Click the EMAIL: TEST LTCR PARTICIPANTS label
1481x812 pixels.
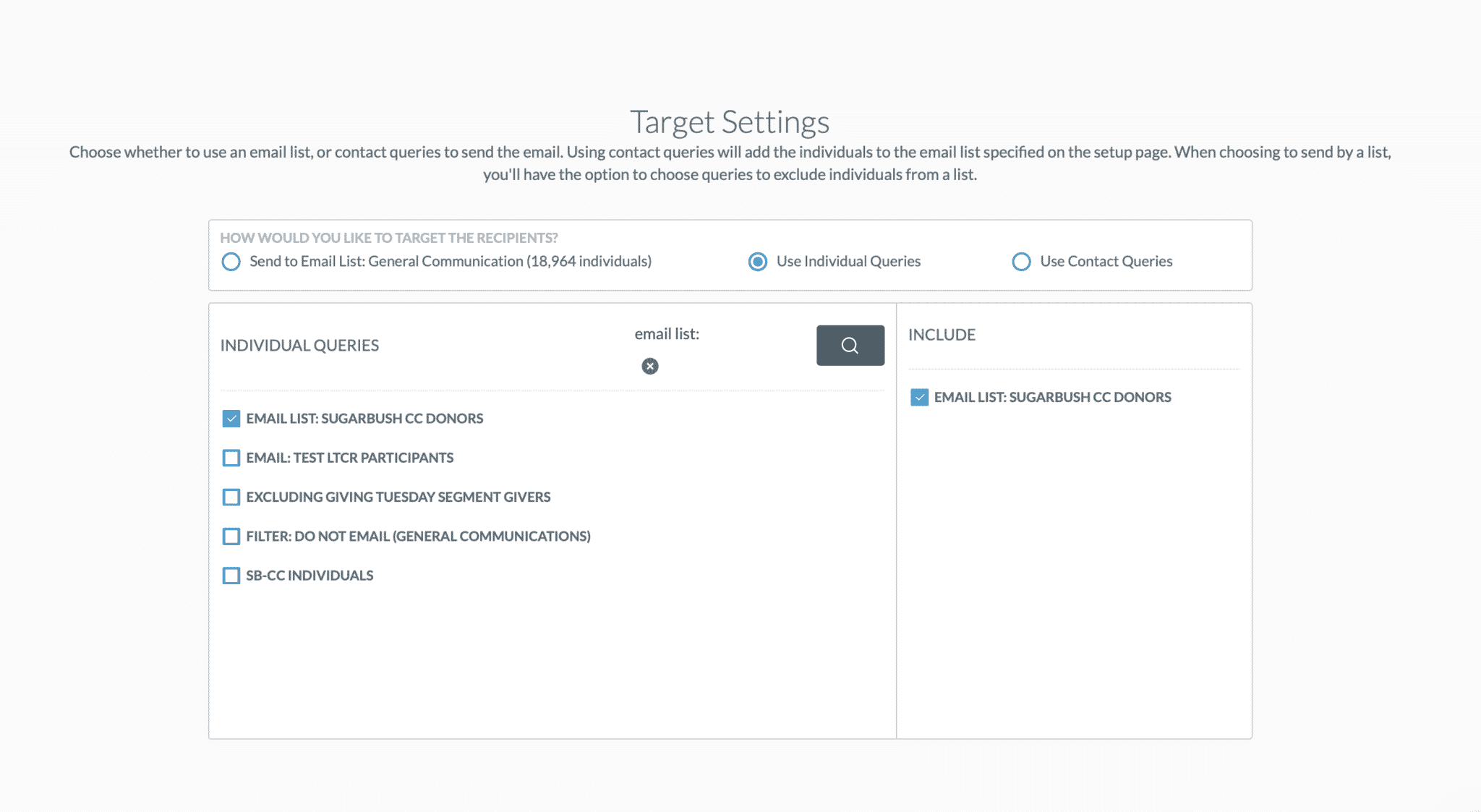(x=349, y=458)
